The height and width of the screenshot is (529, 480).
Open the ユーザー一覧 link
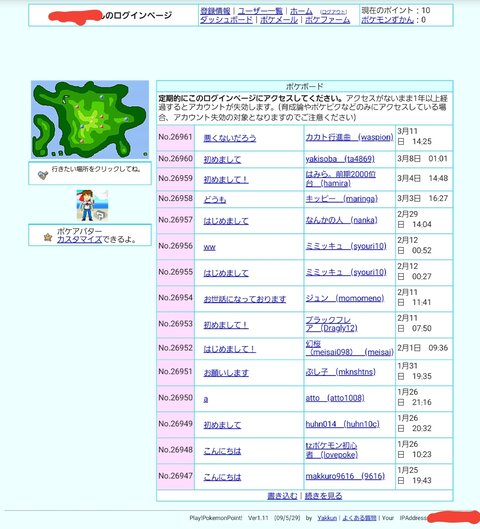pos(260,11)
